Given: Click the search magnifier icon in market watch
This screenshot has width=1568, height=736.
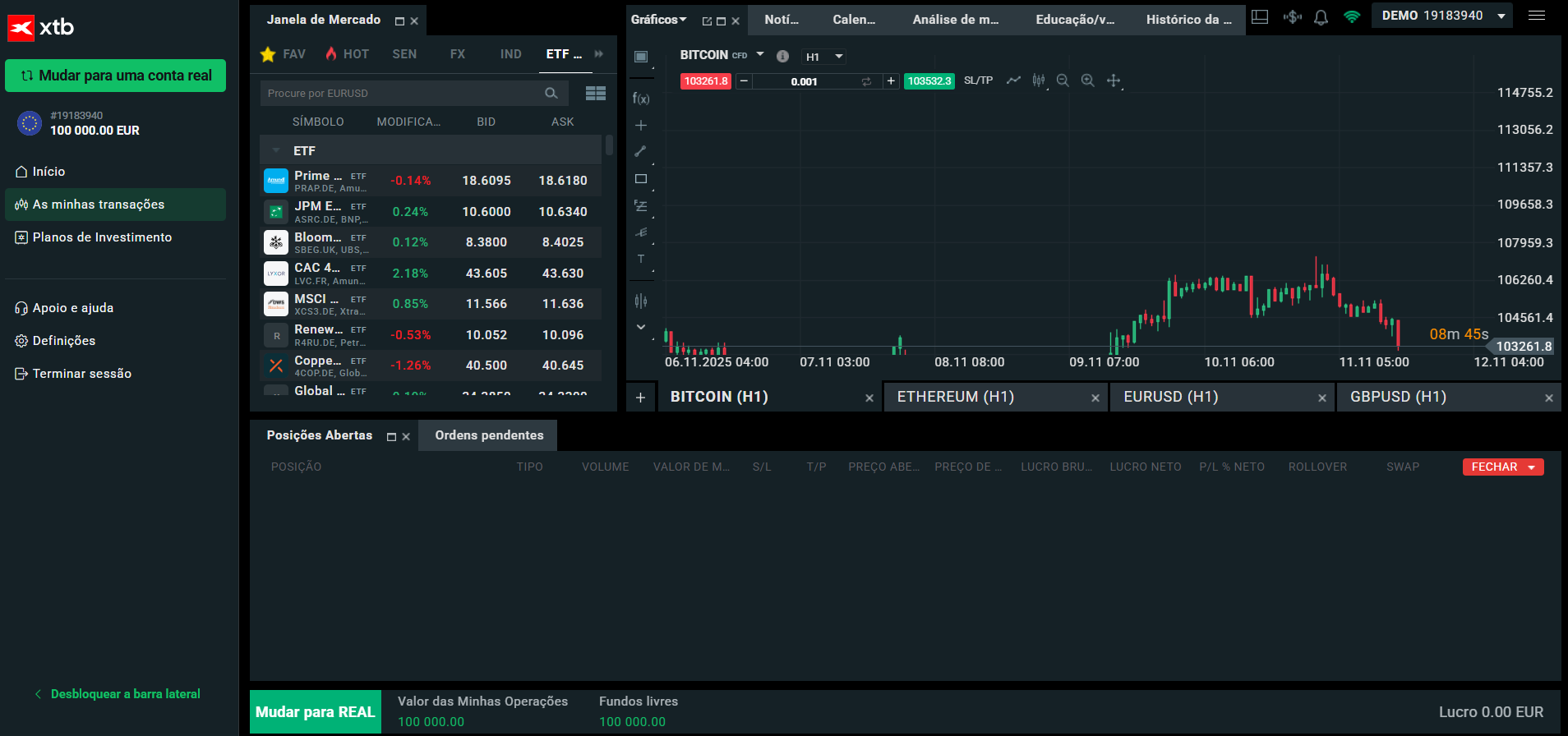Looking at the screenshot, I should (x=551, y=94).
